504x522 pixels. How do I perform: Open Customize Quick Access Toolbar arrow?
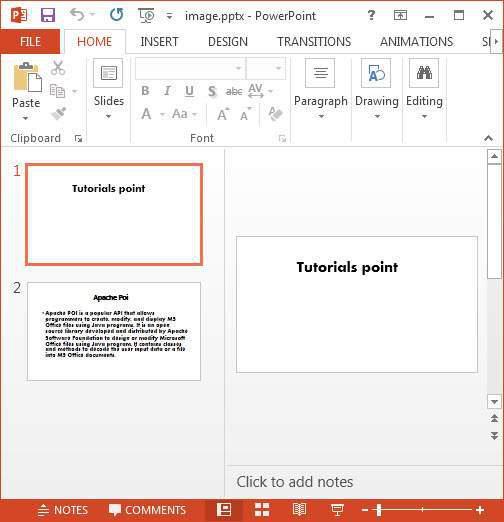[x=169, y=16]
